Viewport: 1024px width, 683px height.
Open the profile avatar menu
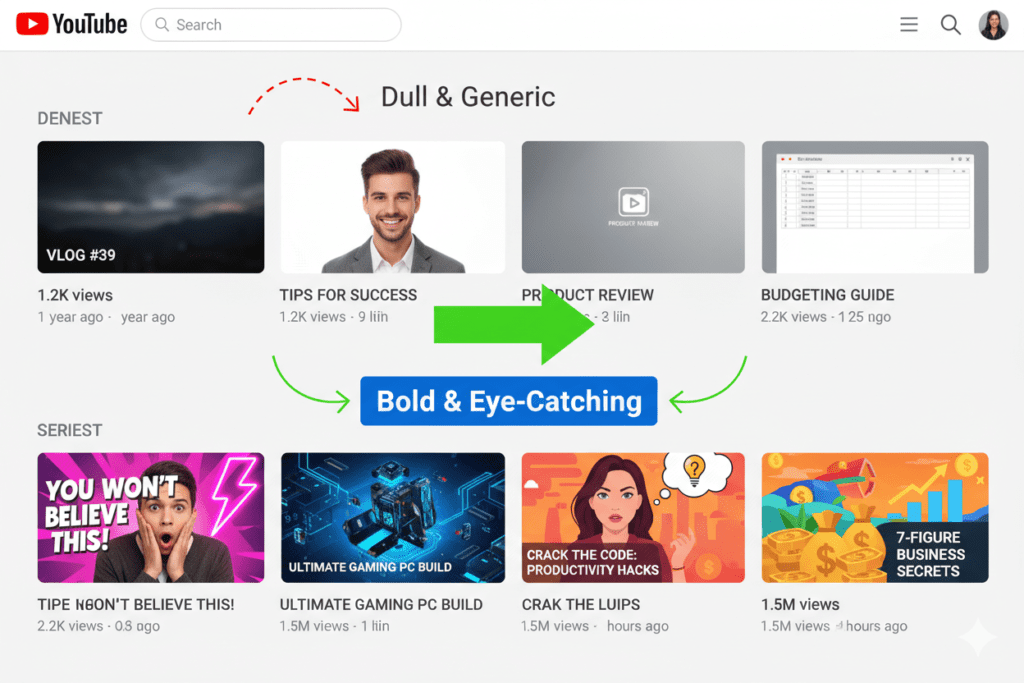[x=993, y=24]
